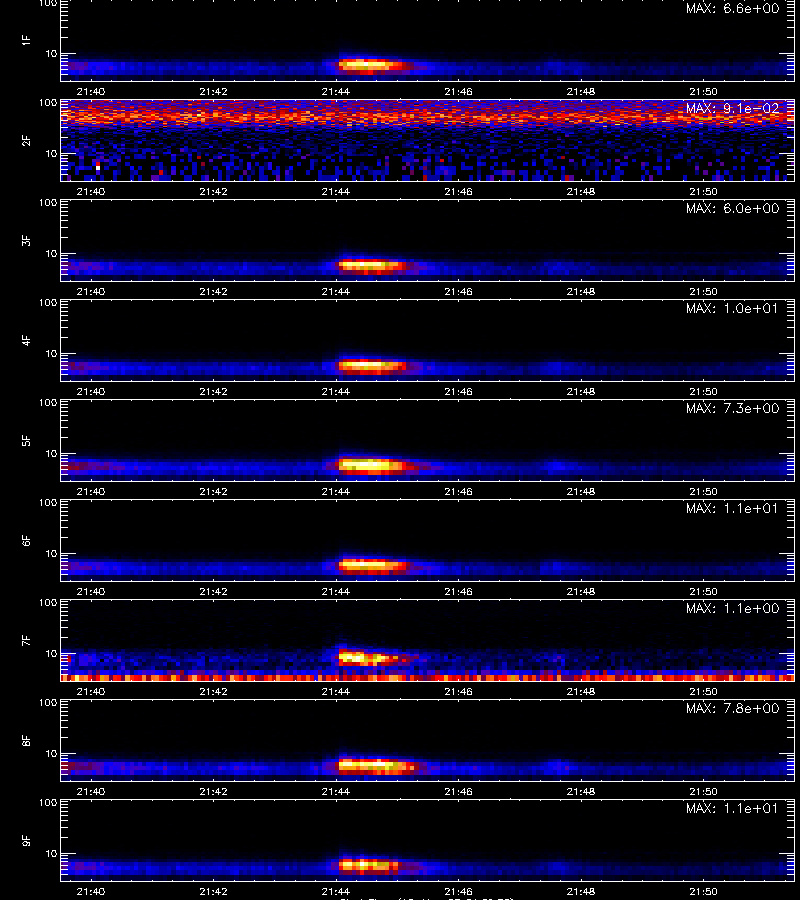Click the bright burst in the 9F spectrogram
This screenshot has width=800, height=900.
[368, 865]
